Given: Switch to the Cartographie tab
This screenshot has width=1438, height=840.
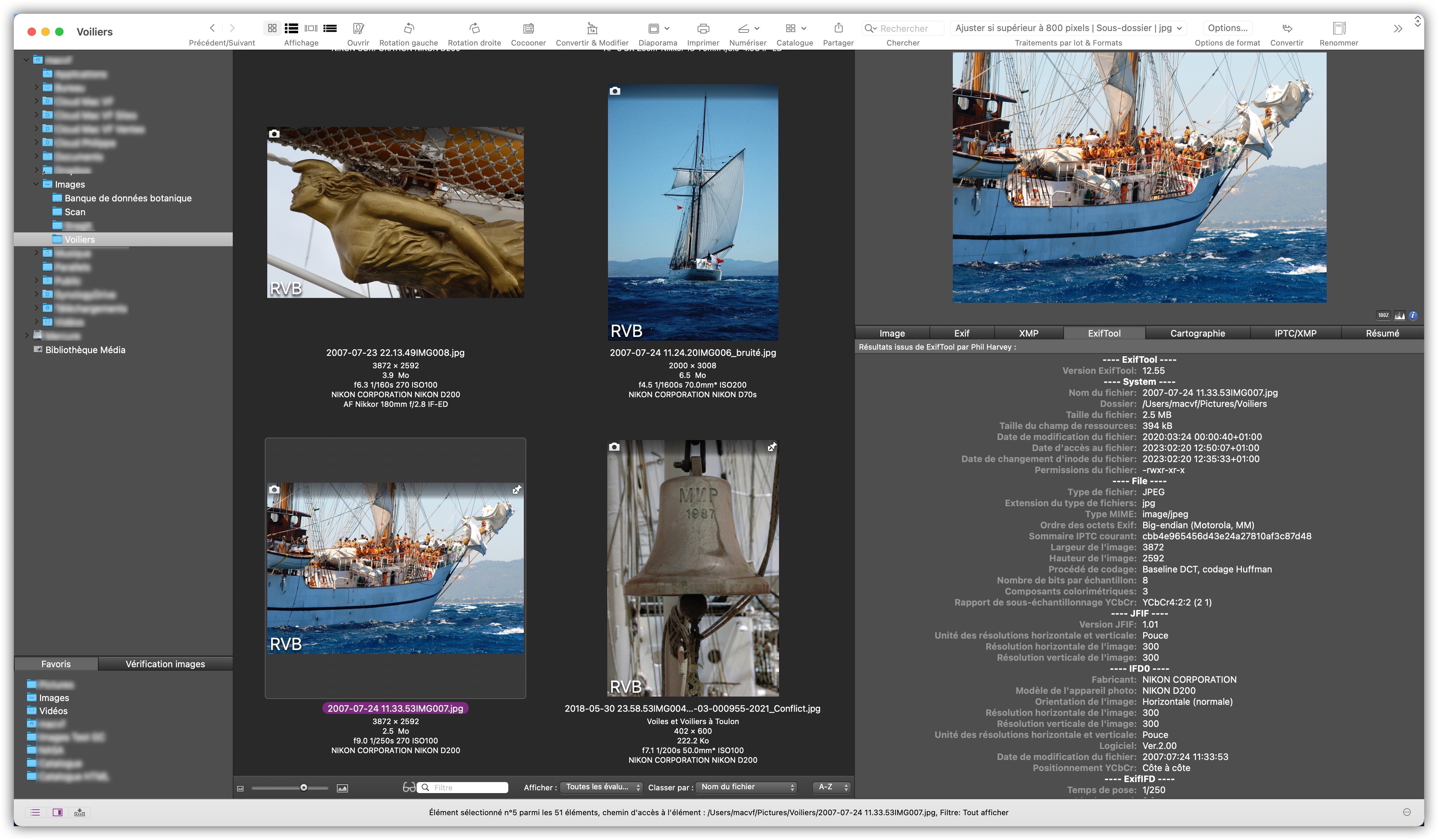Looking at the screenshot, I should 1197,333.
